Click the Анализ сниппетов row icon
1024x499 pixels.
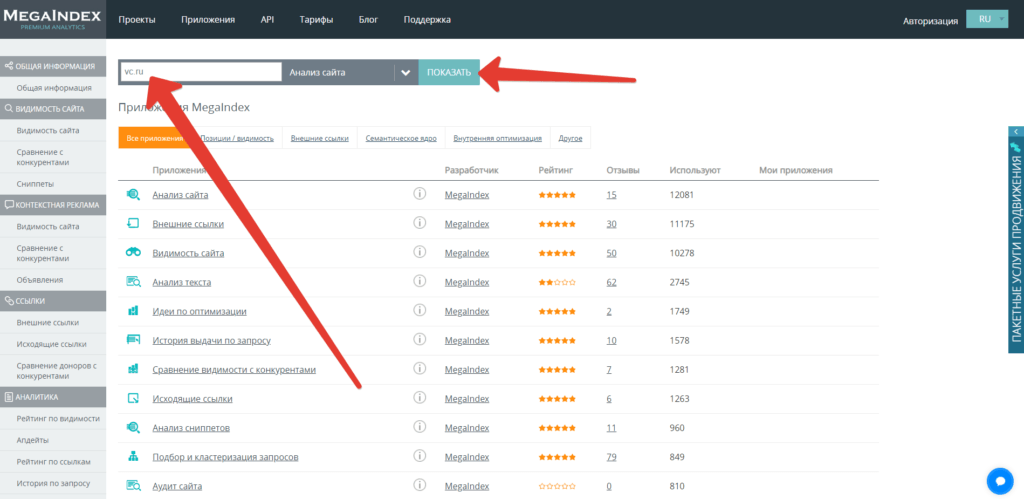(133, 428)
